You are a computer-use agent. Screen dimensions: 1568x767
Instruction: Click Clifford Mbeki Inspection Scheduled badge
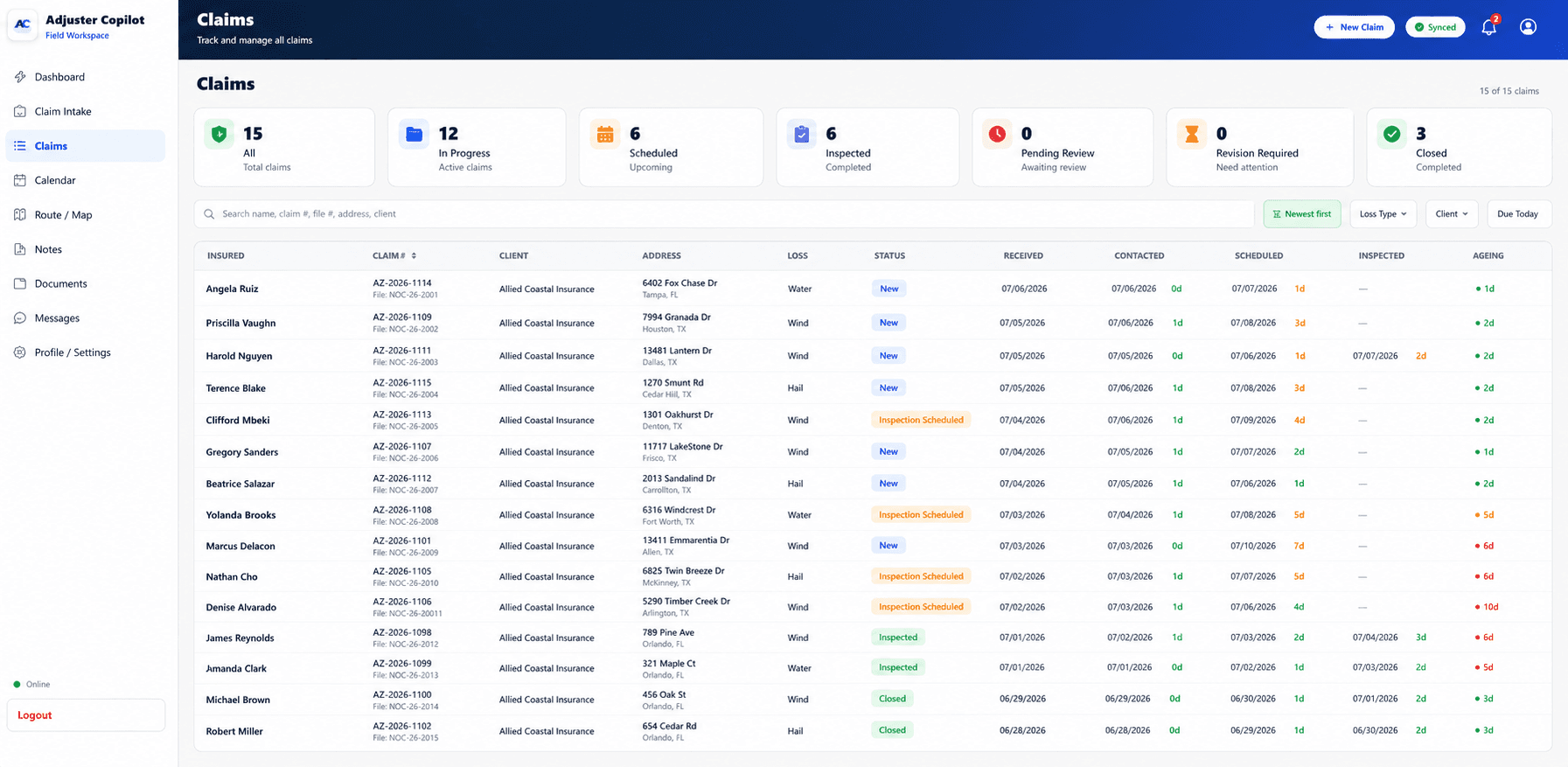[x=921, y=420]
